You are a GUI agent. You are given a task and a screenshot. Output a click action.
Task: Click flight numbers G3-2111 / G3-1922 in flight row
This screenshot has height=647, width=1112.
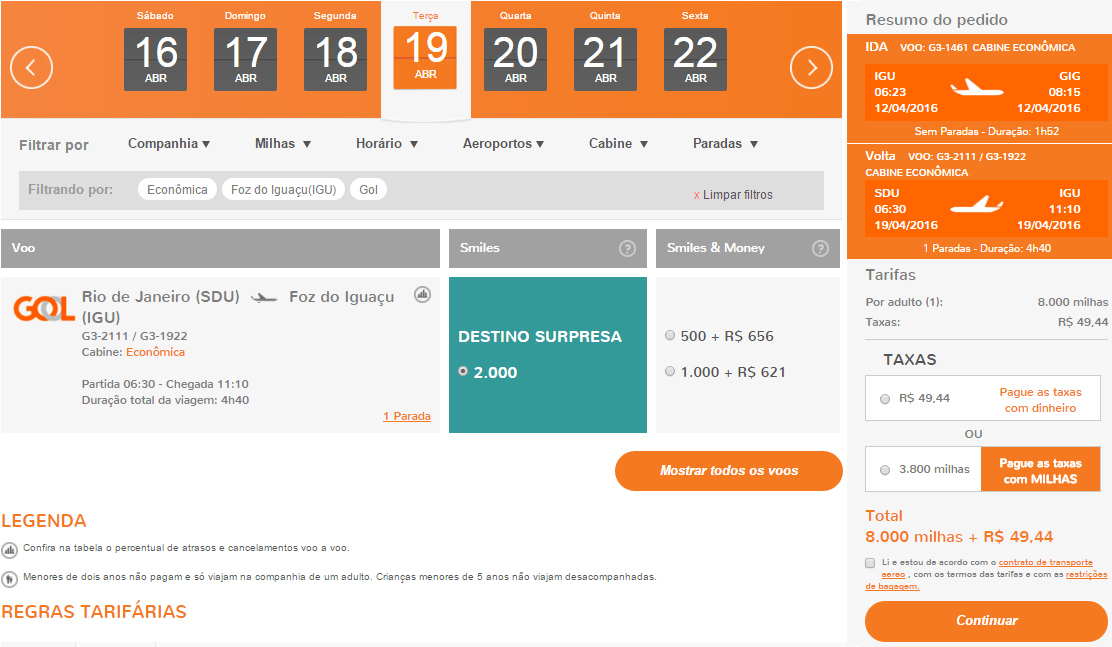(135, 336)
